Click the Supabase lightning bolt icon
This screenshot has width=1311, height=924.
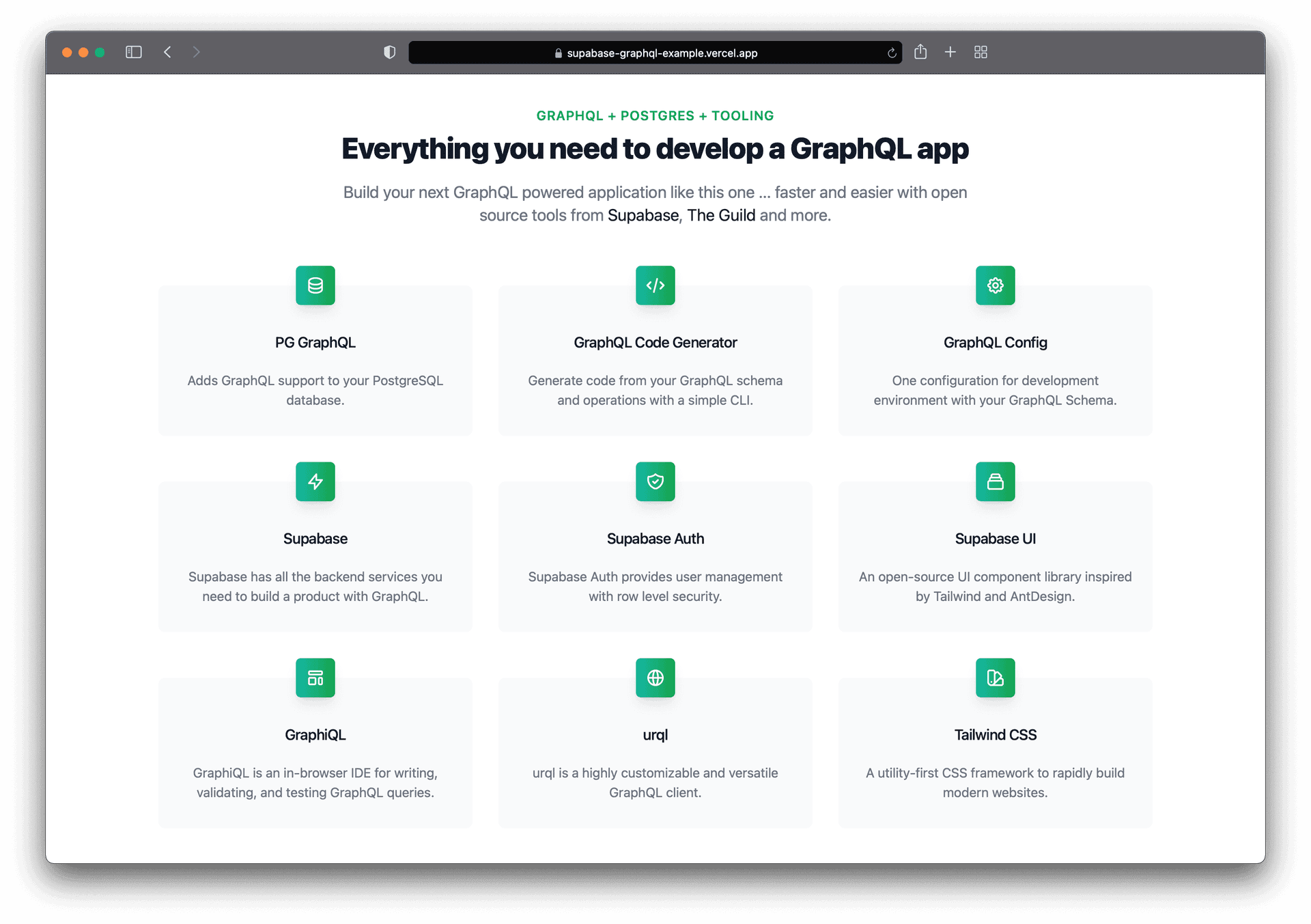coord(315,481)
